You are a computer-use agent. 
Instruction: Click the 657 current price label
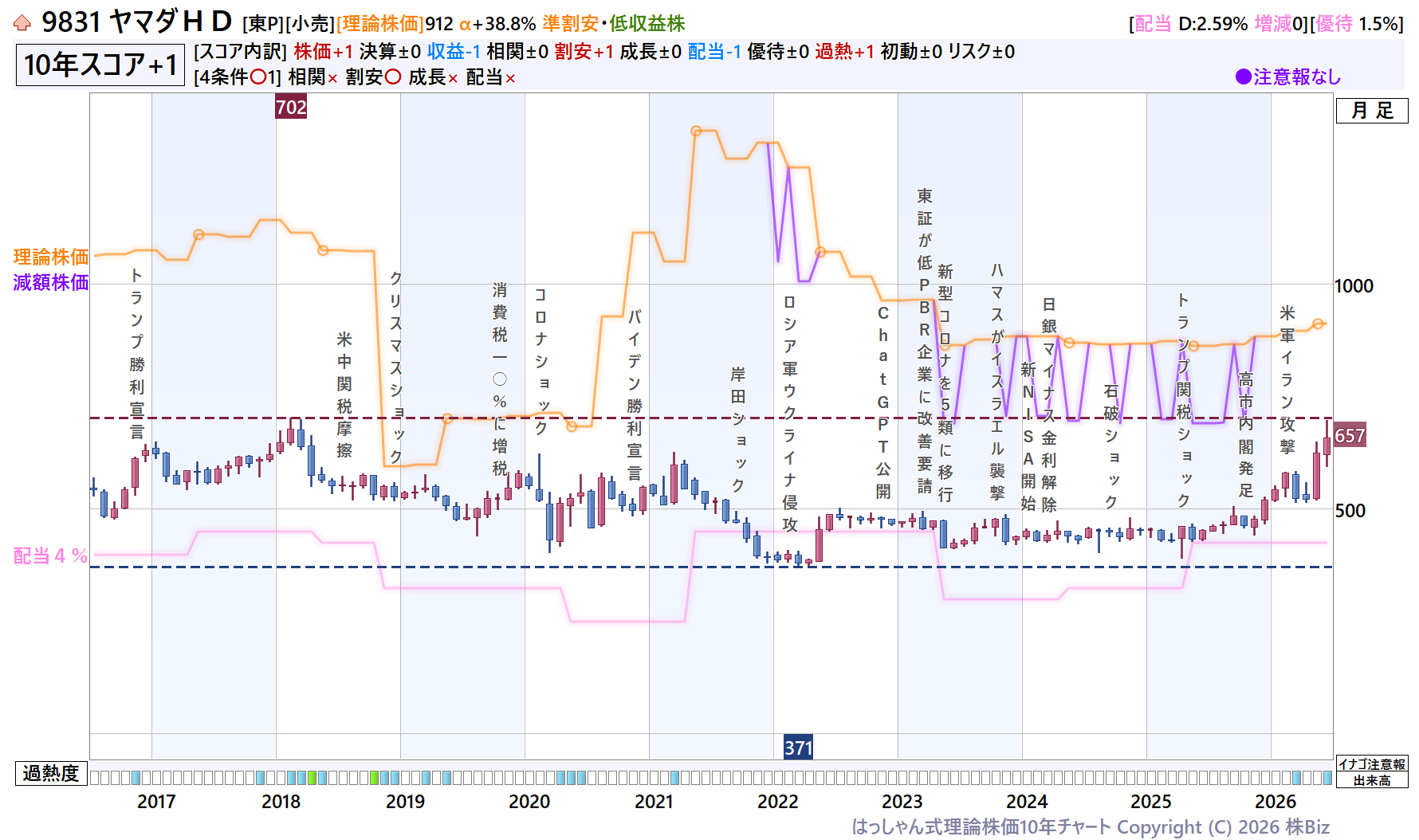1350,436
